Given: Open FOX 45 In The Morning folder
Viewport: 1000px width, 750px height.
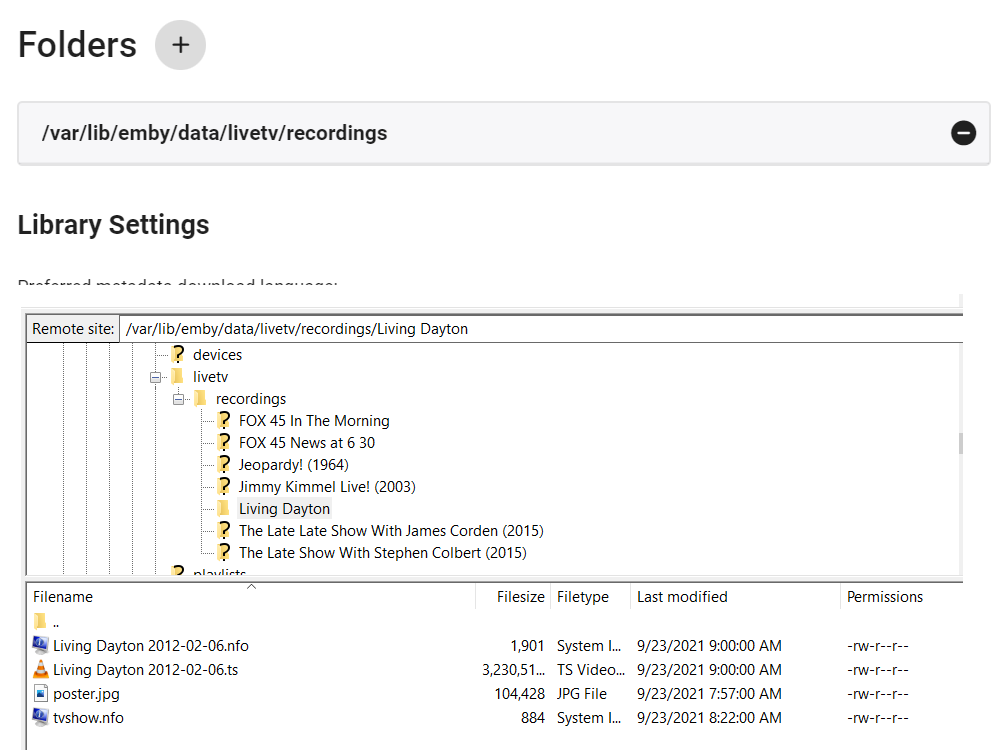Looking at the screenshot, I should [314, 421].
